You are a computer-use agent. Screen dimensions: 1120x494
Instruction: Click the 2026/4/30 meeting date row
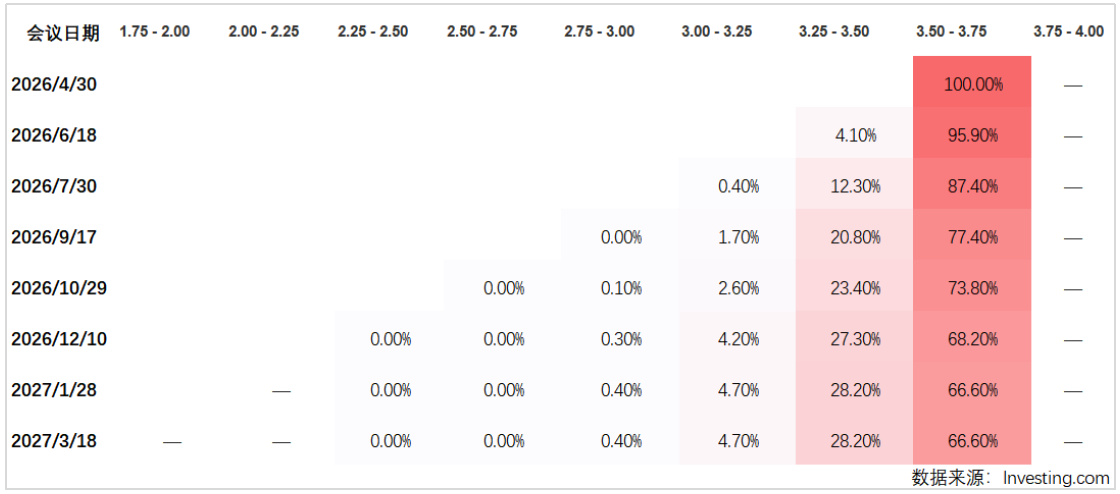tap(54, 84)
